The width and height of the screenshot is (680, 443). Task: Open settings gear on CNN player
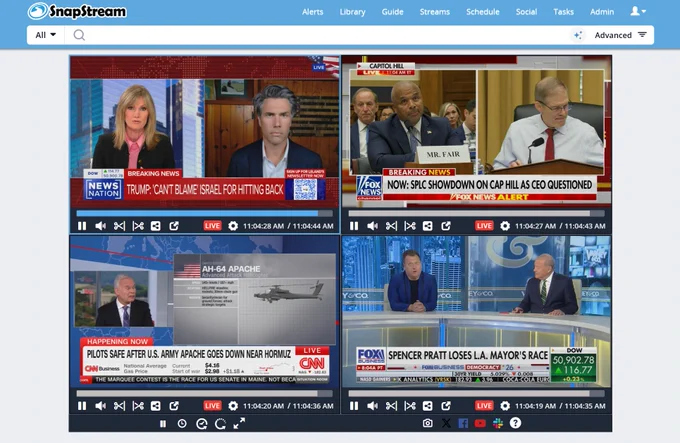point(233,406)
